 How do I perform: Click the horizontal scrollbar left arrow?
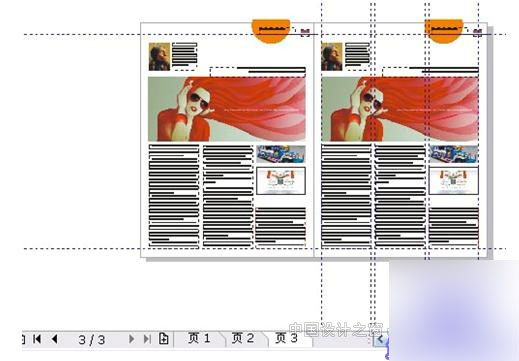[380, 340]
